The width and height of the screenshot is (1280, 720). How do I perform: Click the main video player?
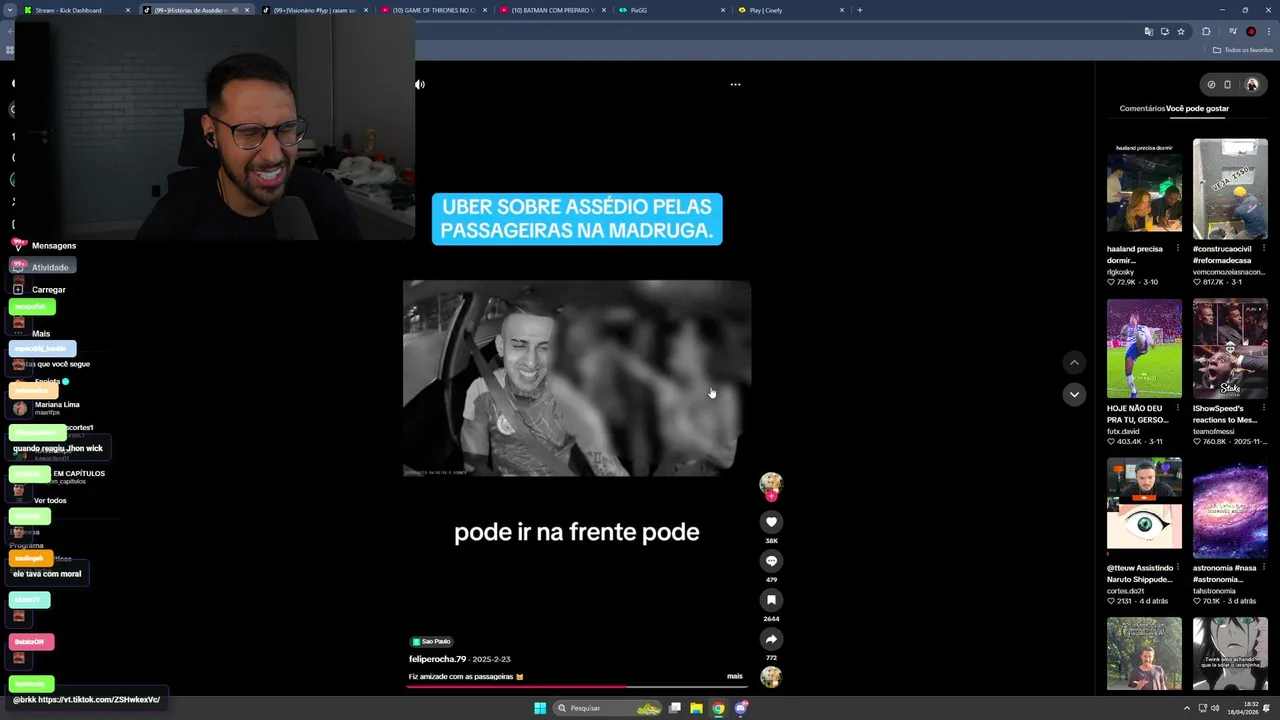click(x=577, y=378)
